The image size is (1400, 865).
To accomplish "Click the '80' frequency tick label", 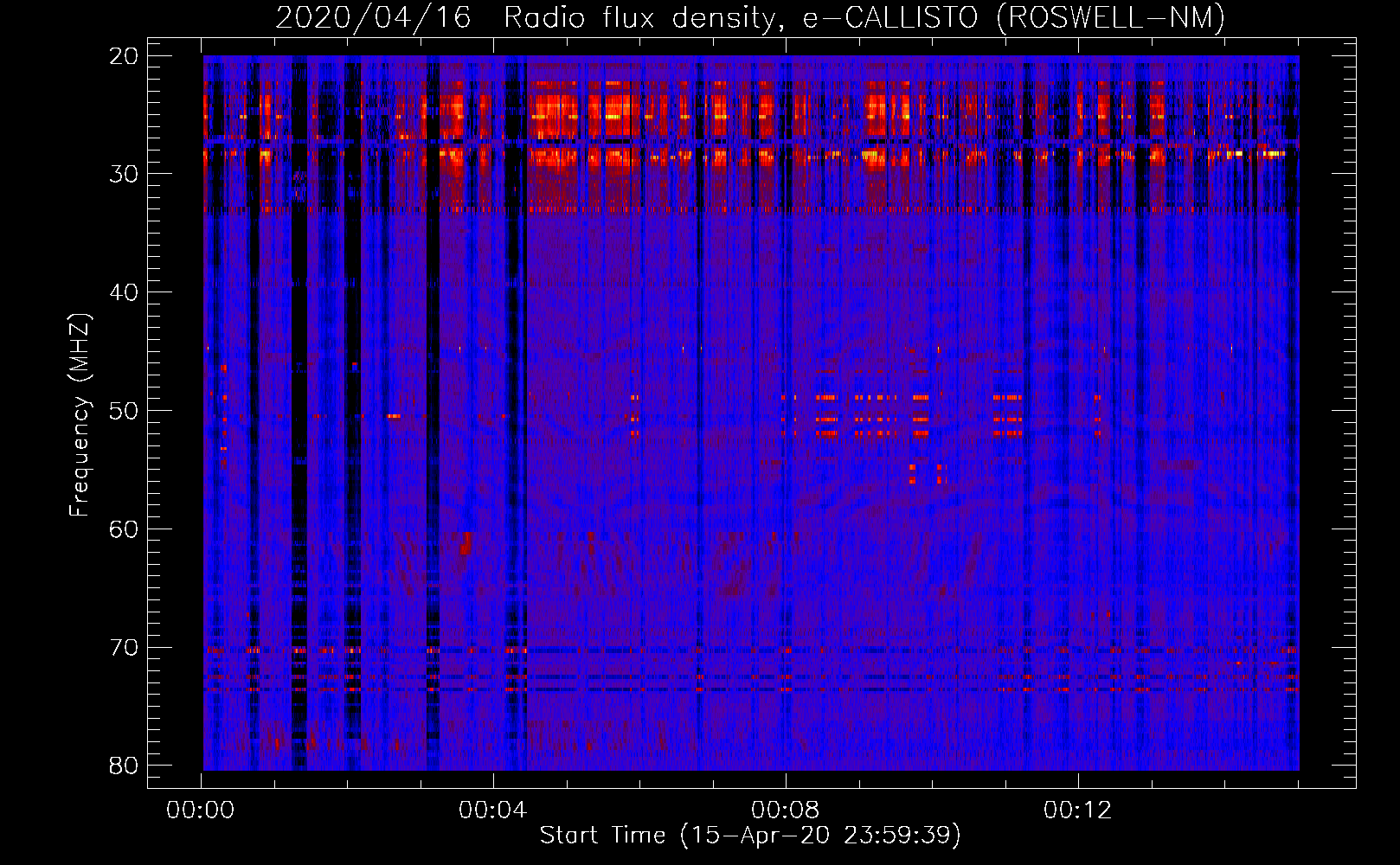I will click(x=125, y=766).
